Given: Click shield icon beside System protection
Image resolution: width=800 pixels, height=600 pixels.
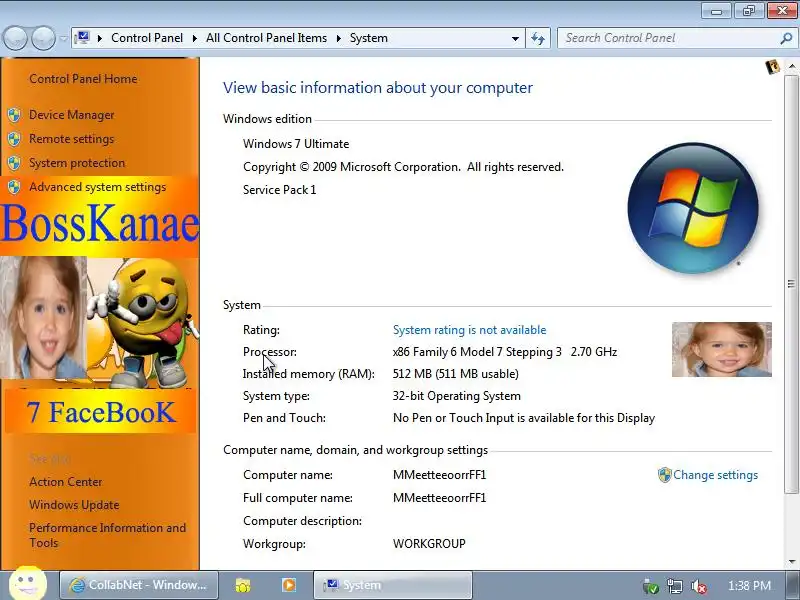Looking at the screenshot, I should pyautogui.click(x=14, y=163).
